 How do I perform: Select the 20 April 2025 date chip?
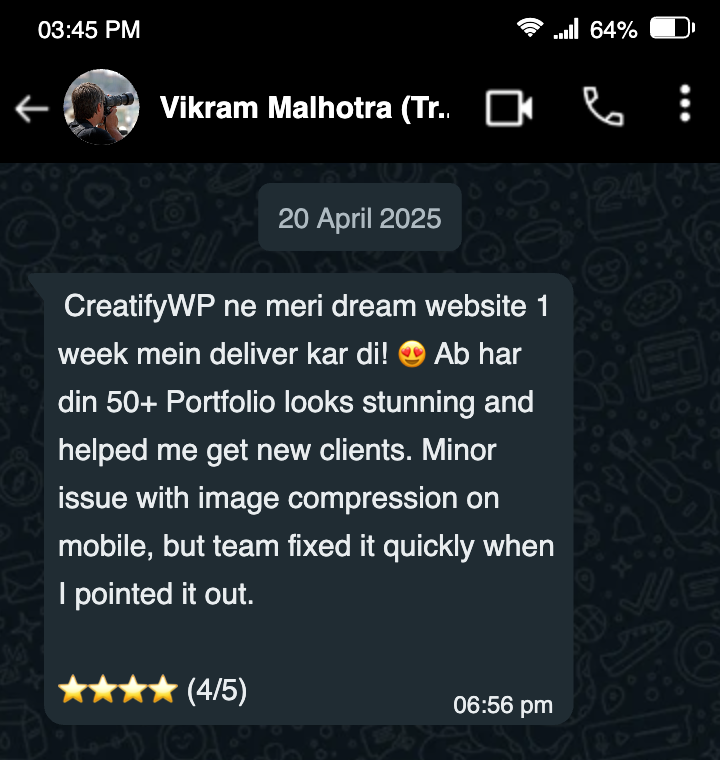360,218
